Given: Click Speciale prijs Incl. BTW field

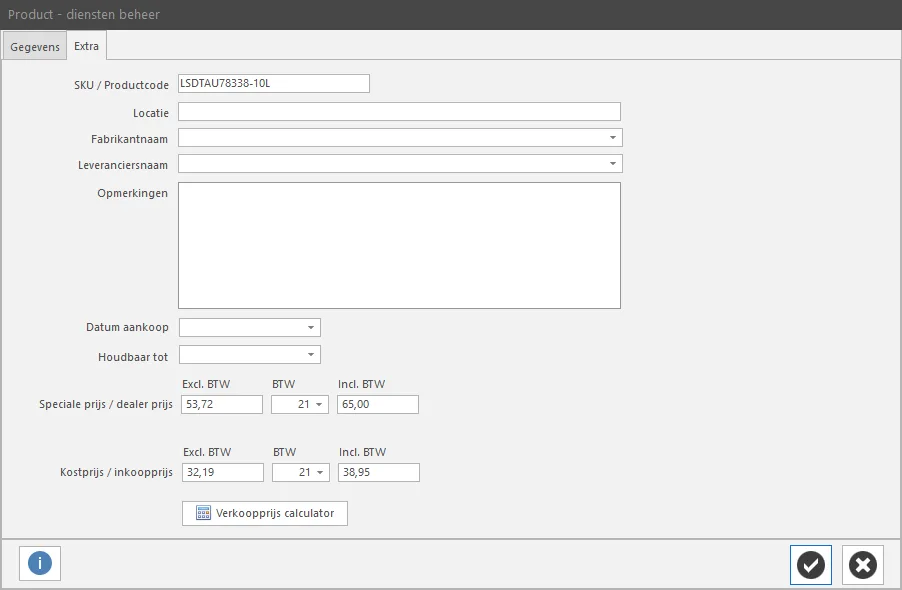Looking at the screenshot, I should (x=378, y=404).
